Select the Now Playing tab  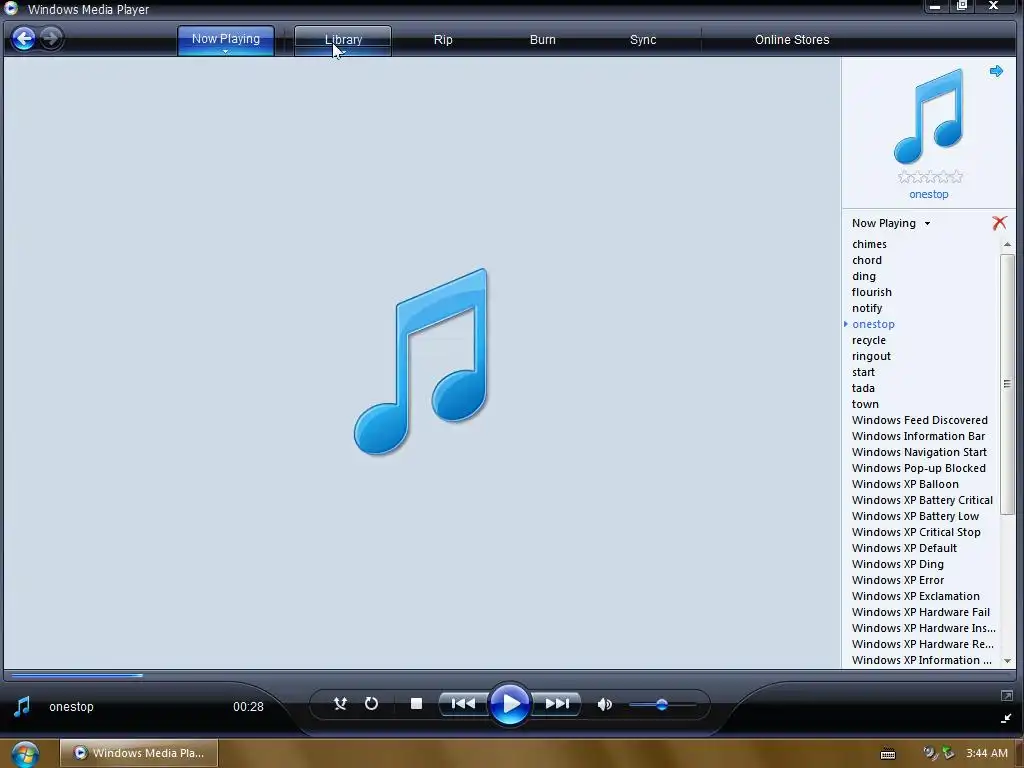[x=225, y=39]
